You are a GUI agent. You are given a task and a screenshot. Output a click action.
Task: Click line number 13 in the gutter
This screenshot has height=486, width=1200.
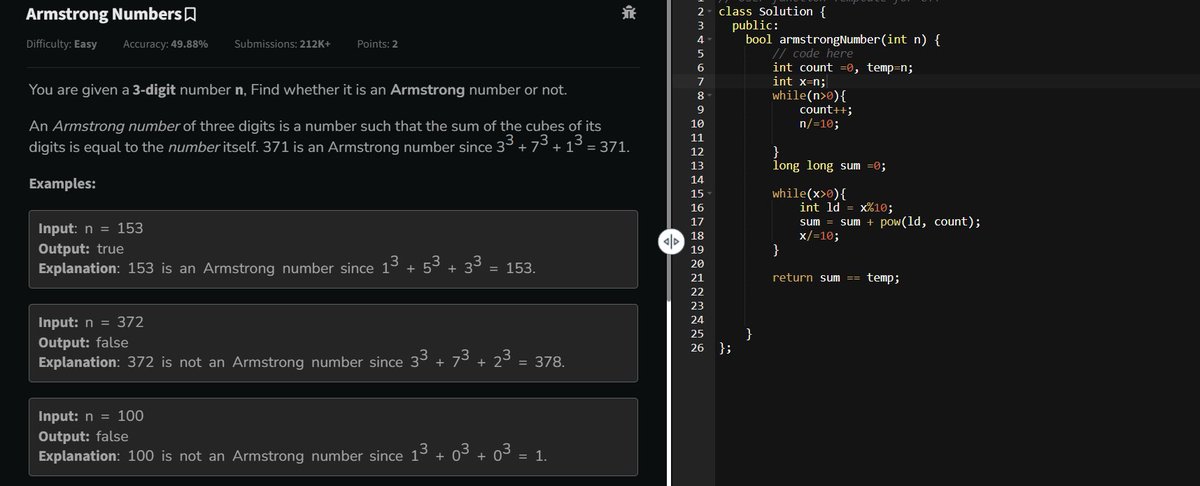[698, 165]
